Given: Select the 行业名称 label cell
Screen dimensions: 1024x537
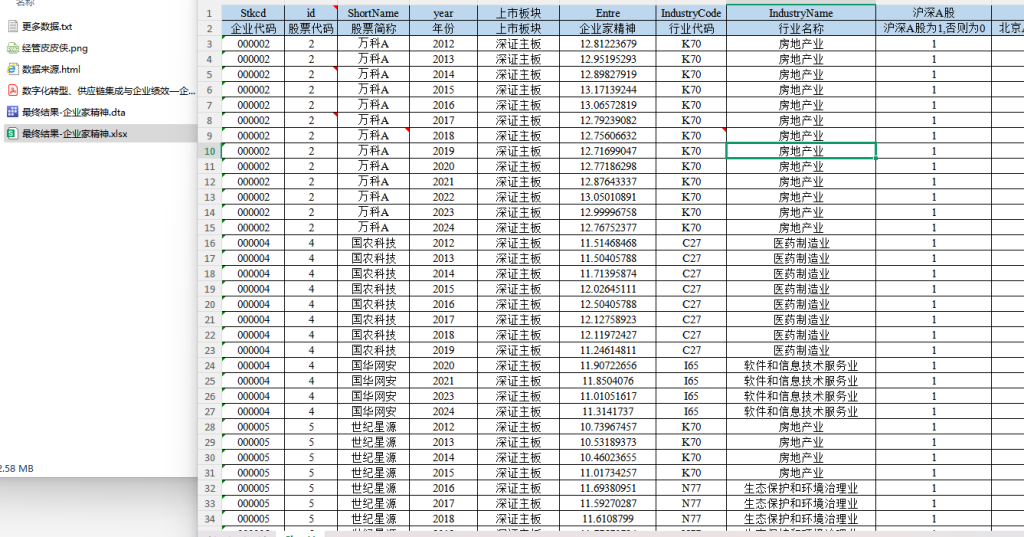Looking at the screenshot, I should [x=801, y=29].
